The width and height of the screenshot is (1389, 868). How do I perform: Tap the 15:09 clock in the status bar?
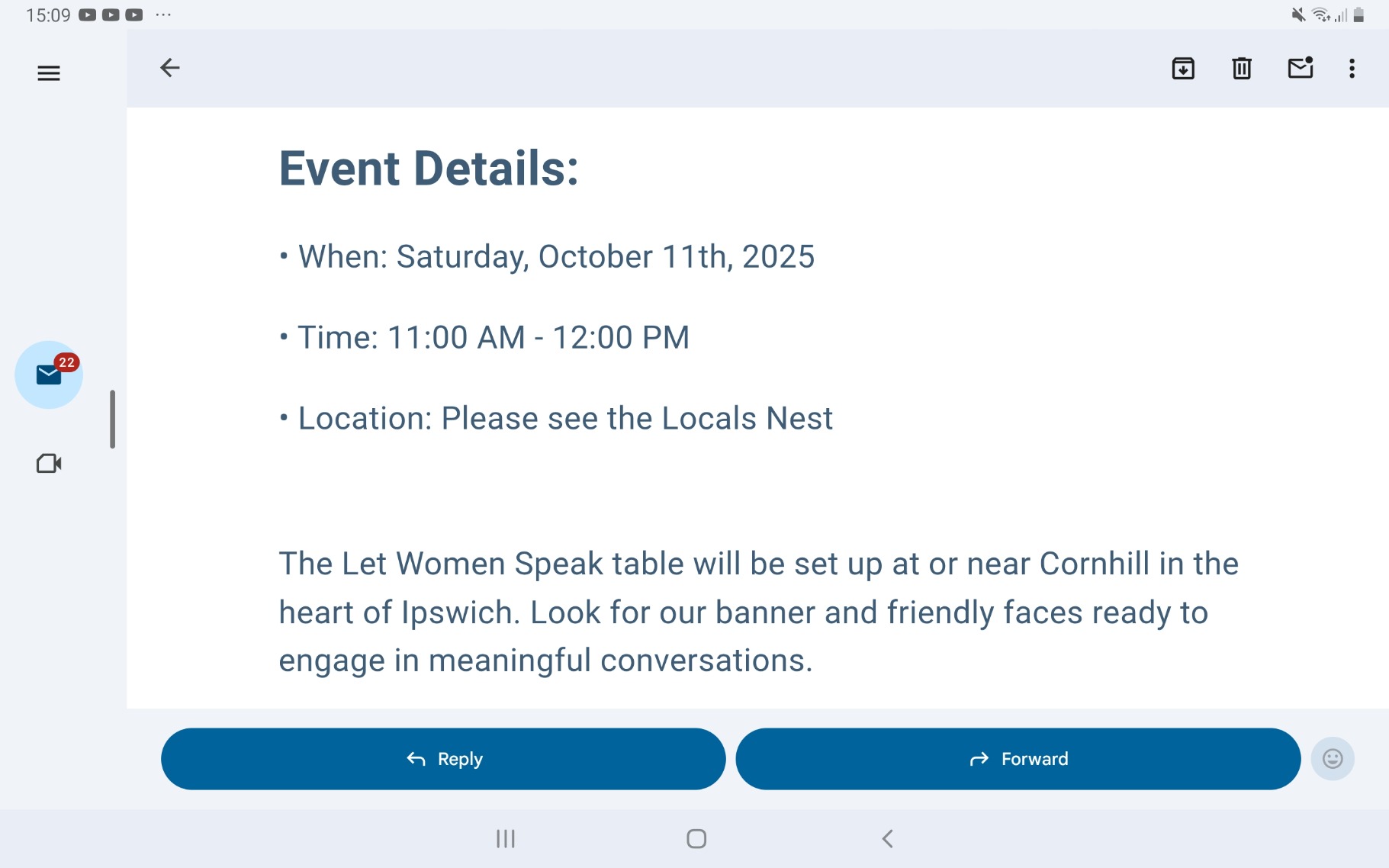click(x=48, y=15)
